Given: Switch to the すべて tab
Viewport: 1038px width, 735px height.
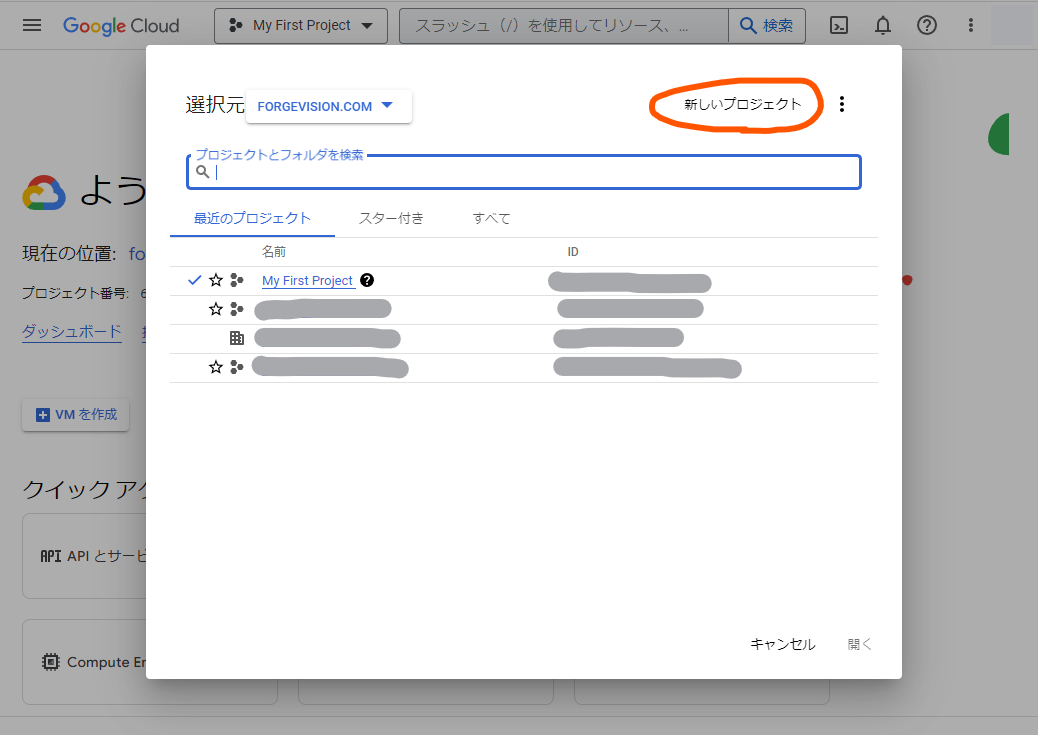Looking at the screenshot, I should point(491,217).
